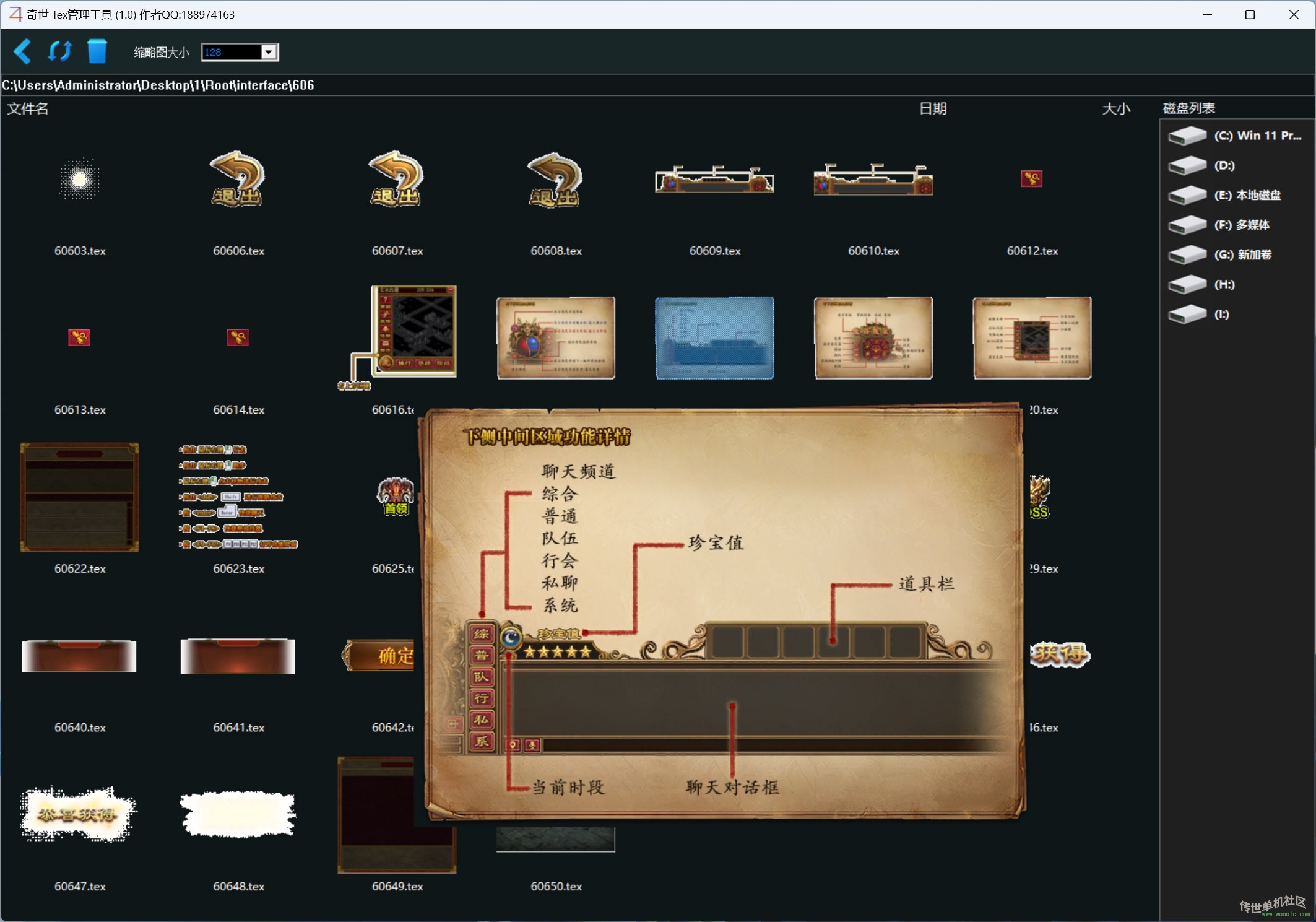Select the 60647.tex 恭喜获得 thumbnail
This screenshot has height=922, width=1316.
pos(79,814)
